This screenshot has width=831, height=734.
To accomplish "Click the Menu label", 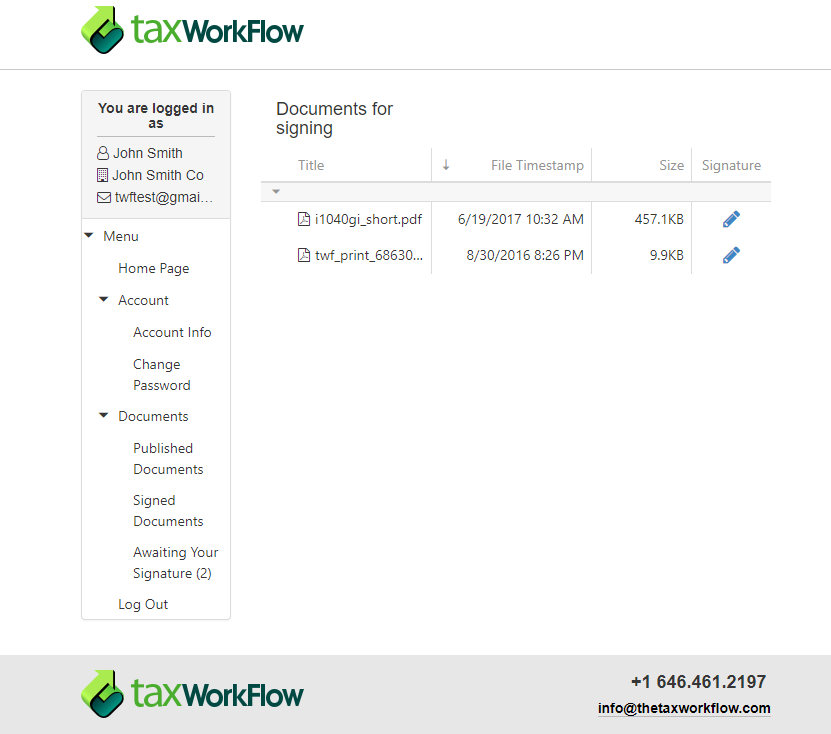I will [x=121, y=236].
